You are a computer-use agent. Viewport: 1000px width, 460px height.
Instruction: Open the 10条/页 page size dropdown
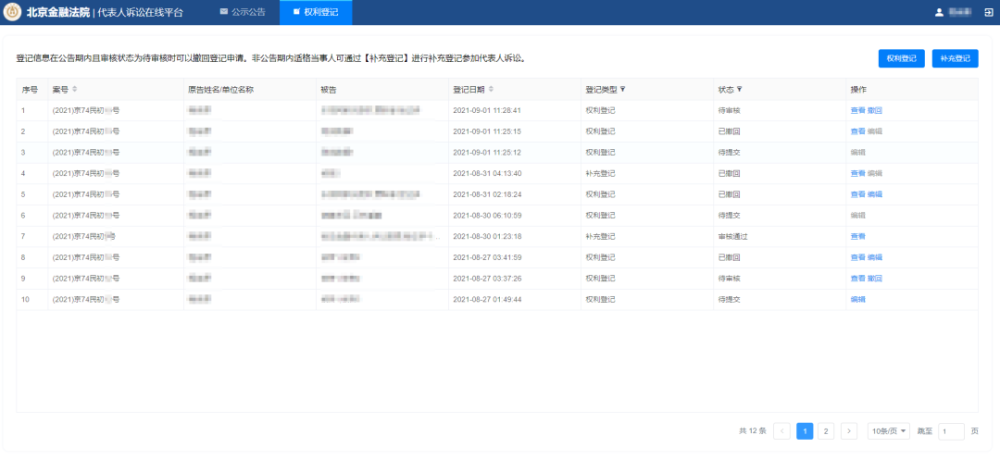pyautogui.click(x=888, y=431)
